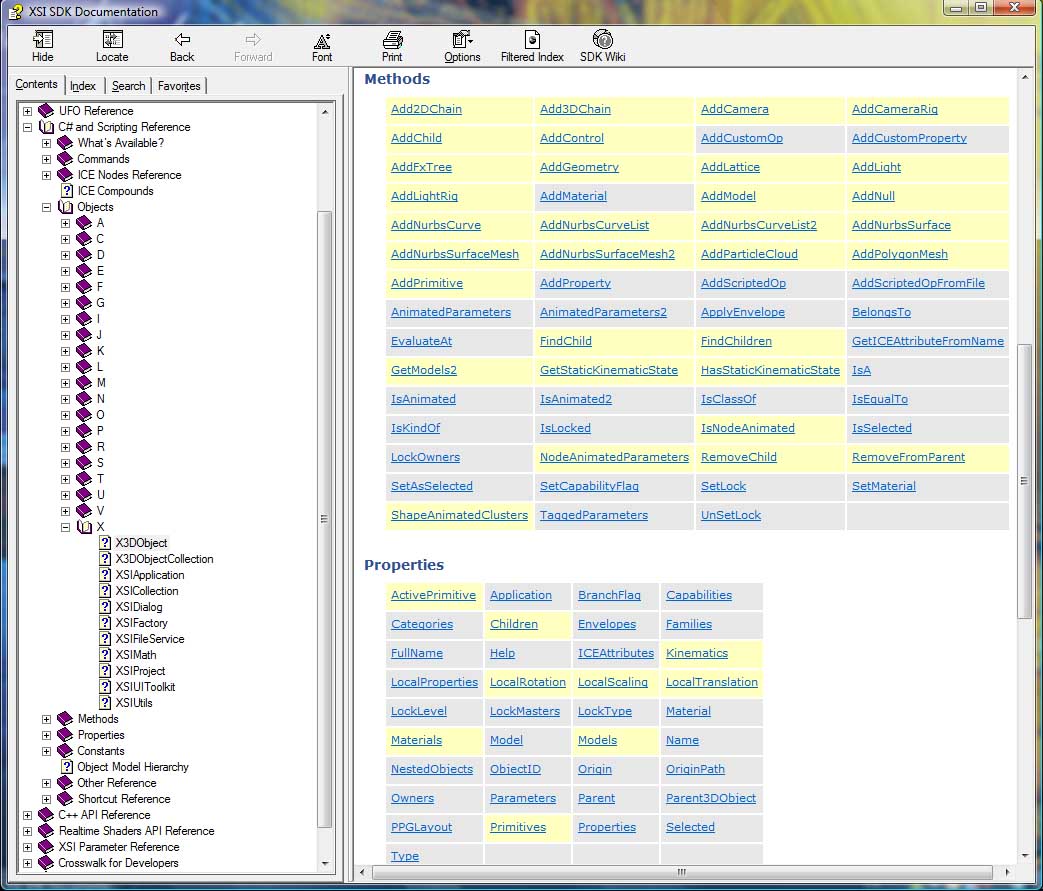The width and height of the screenshot is (1043, 891).
Task: Open the Add2DChain method link
Action: pos(426,109)
